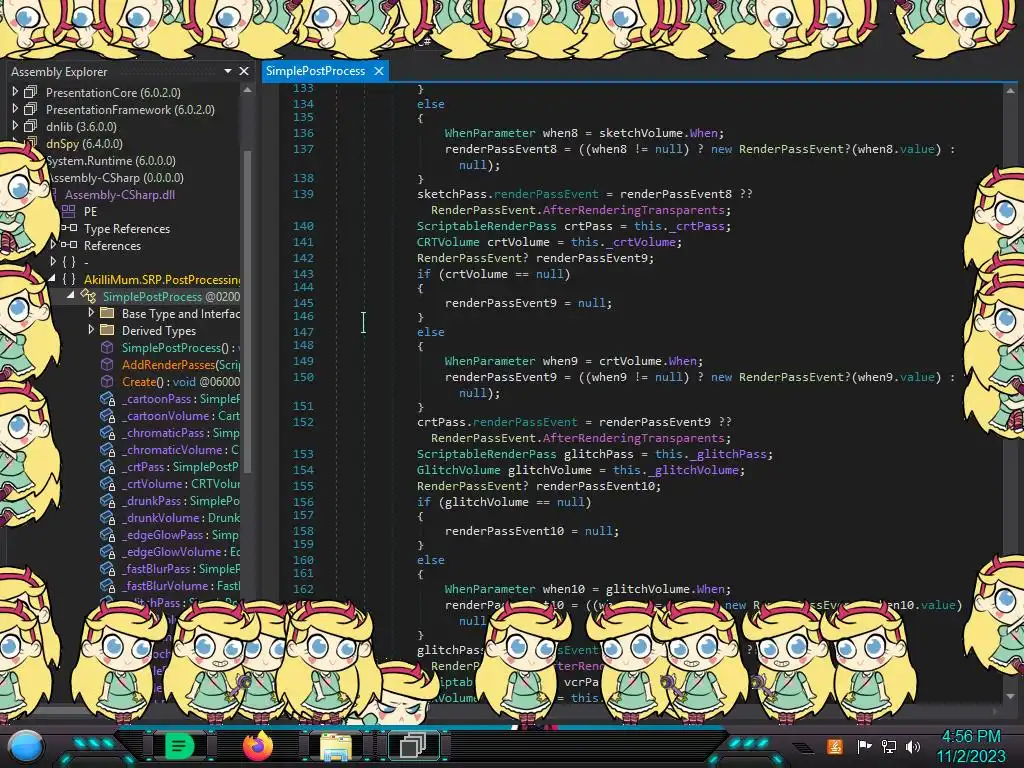Click the Assembly Explorer scroll-up arrow
Viewport: 1024px width, 768px height.
click(247, 90)
